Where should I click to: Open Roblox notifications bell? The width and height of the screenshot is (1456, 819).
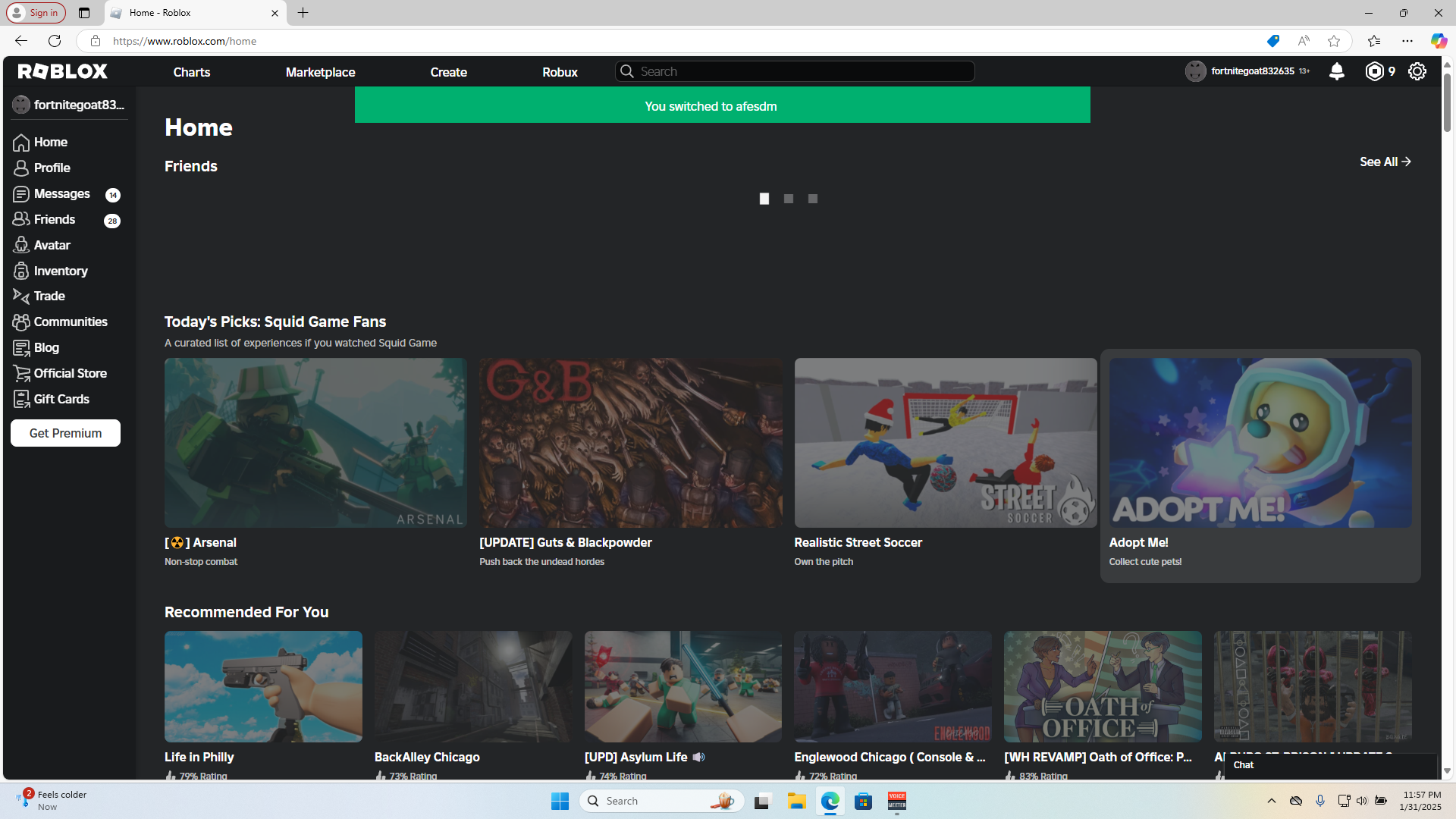(1337, 71)
